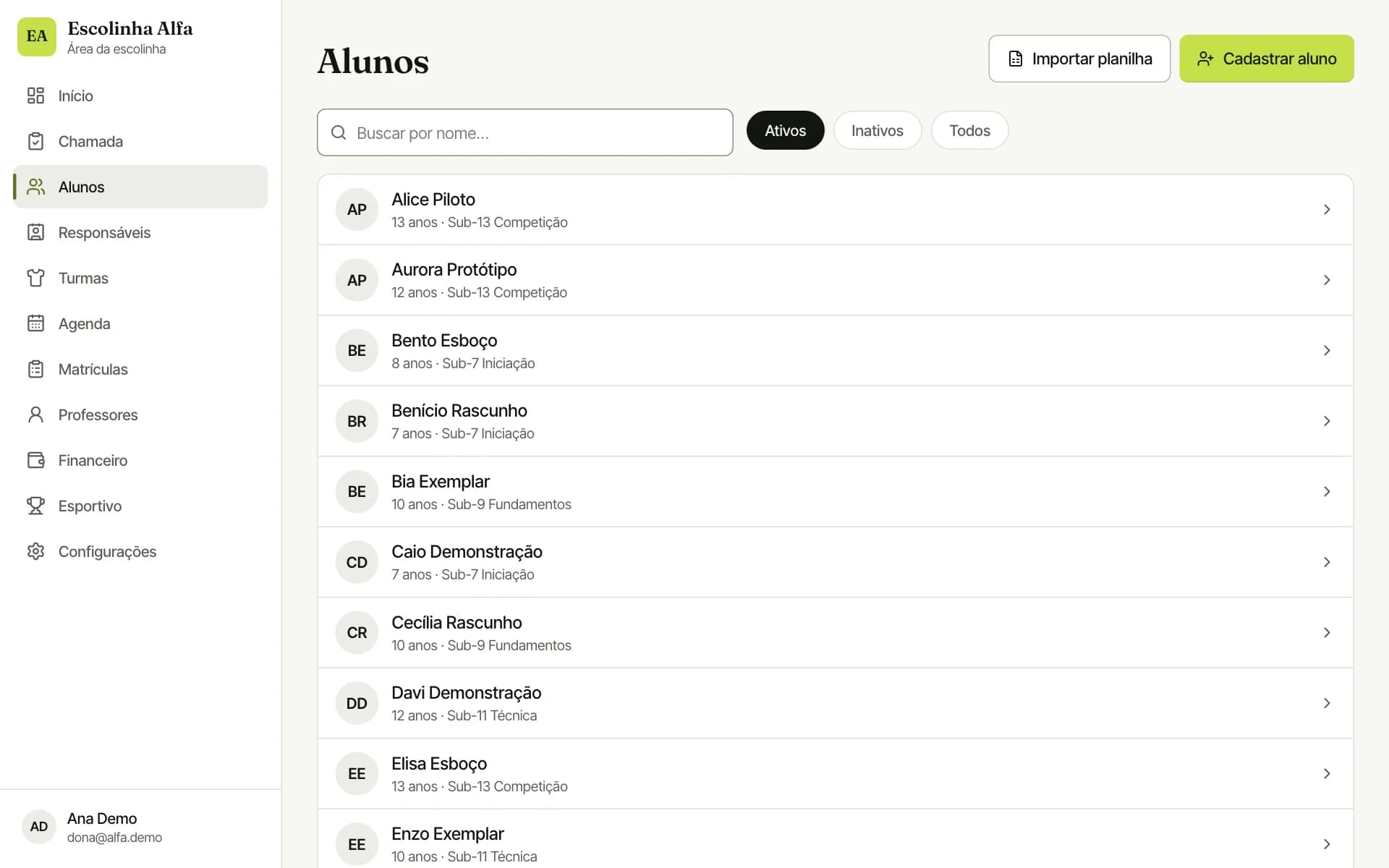Click the AP avatar beside Aurora Protótipo
The width and height of the screenshot is (1389, 868).
(x=357, y=280)
